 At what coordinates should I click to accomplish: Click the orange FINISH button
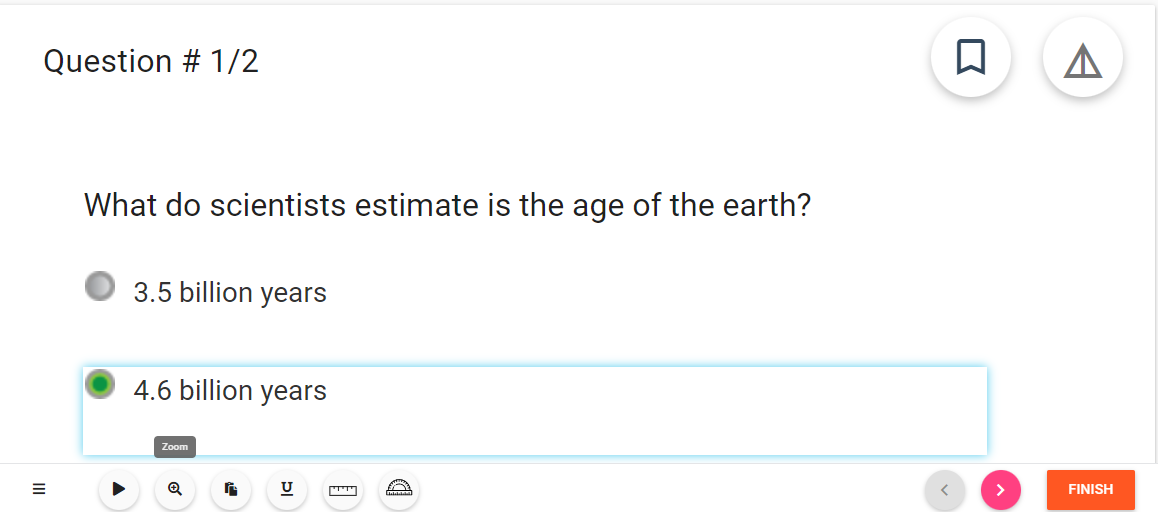(x=1091, y=490)
